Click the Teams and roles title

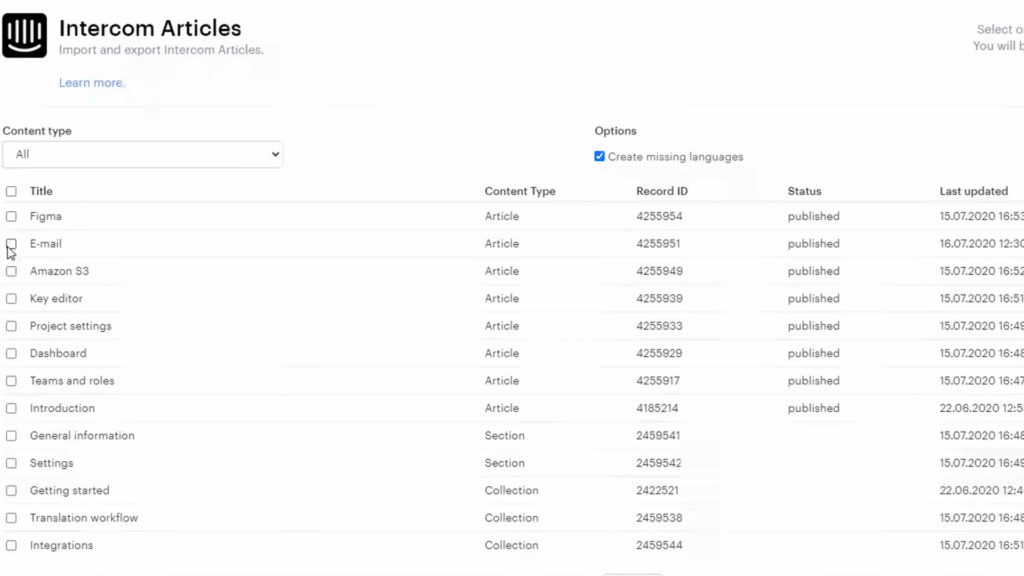(72, 381)
